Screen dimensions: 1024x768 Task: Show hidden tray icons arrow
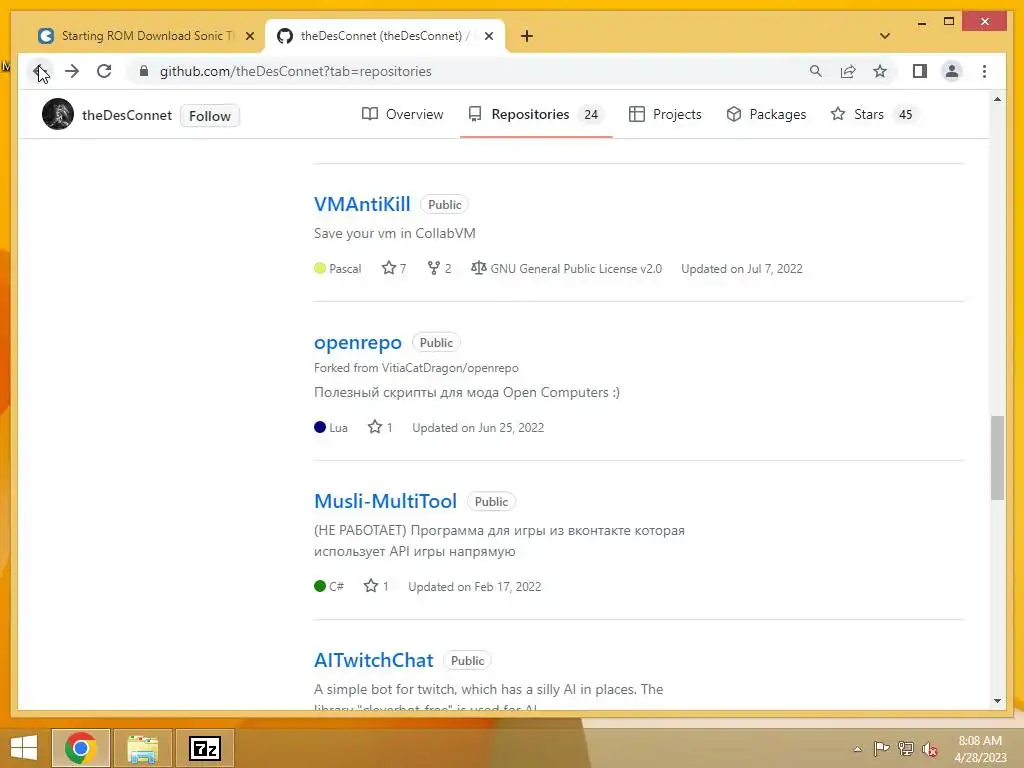point(857,749)
